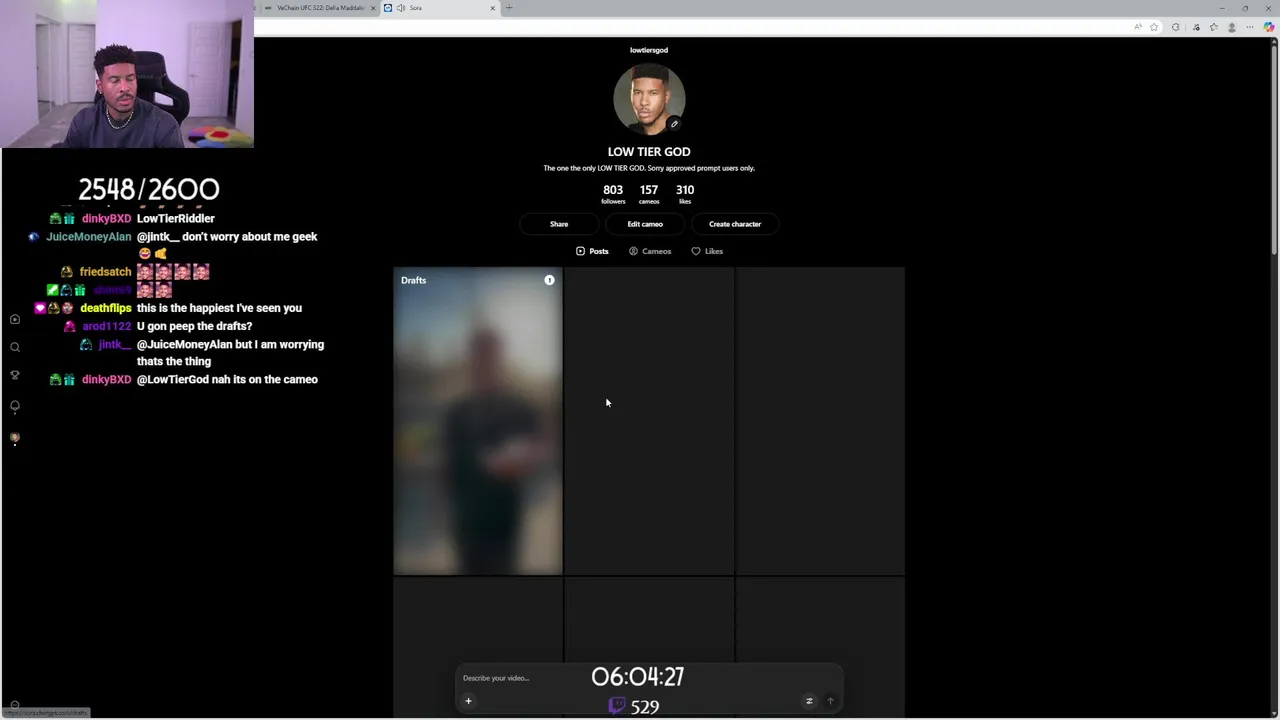Open the search icon in Sora sidebar
This screenshot has width=1280, height=720.
coord(15,347)
